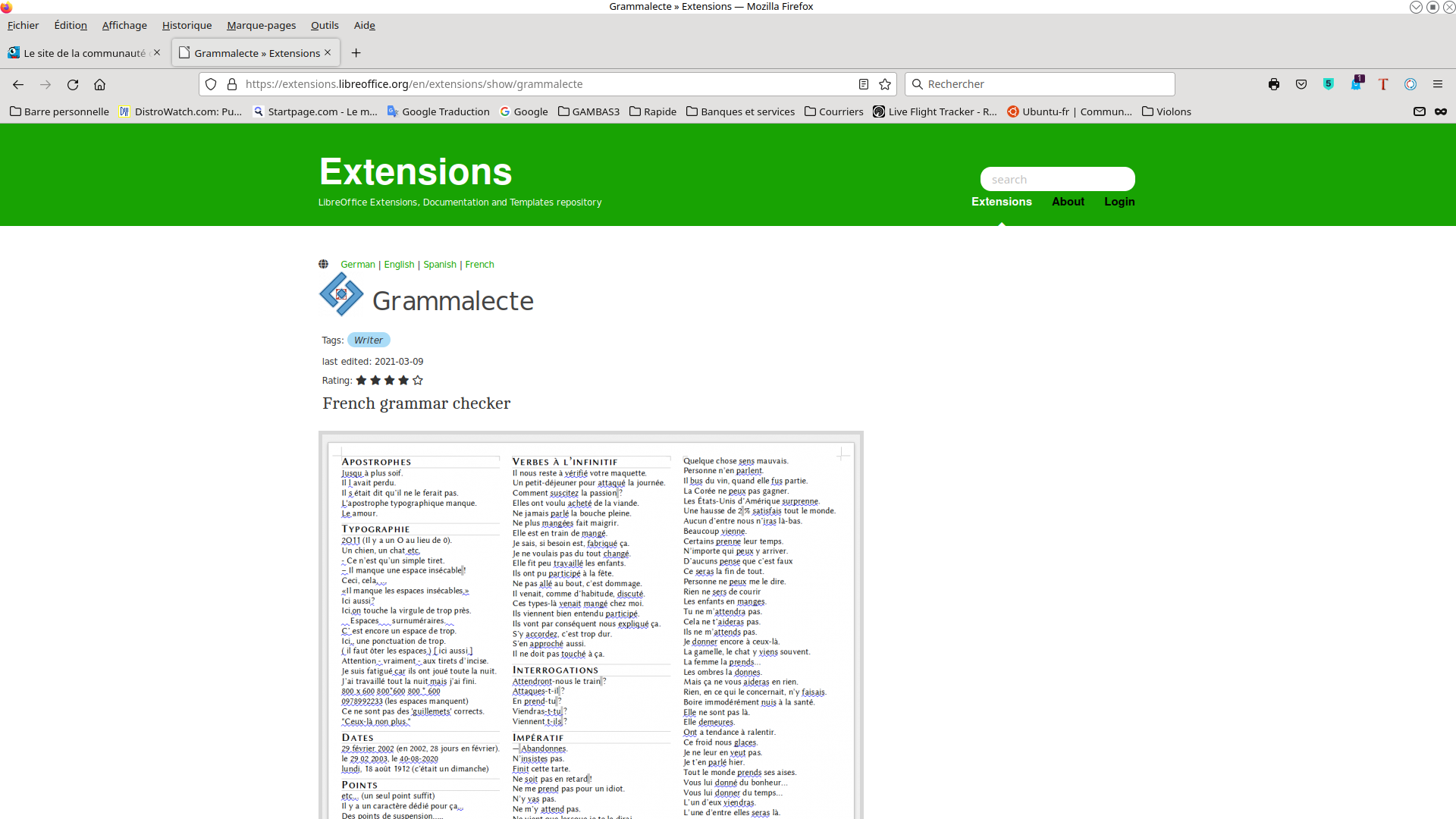Open the Affichage menu

(x=124, y=25)
